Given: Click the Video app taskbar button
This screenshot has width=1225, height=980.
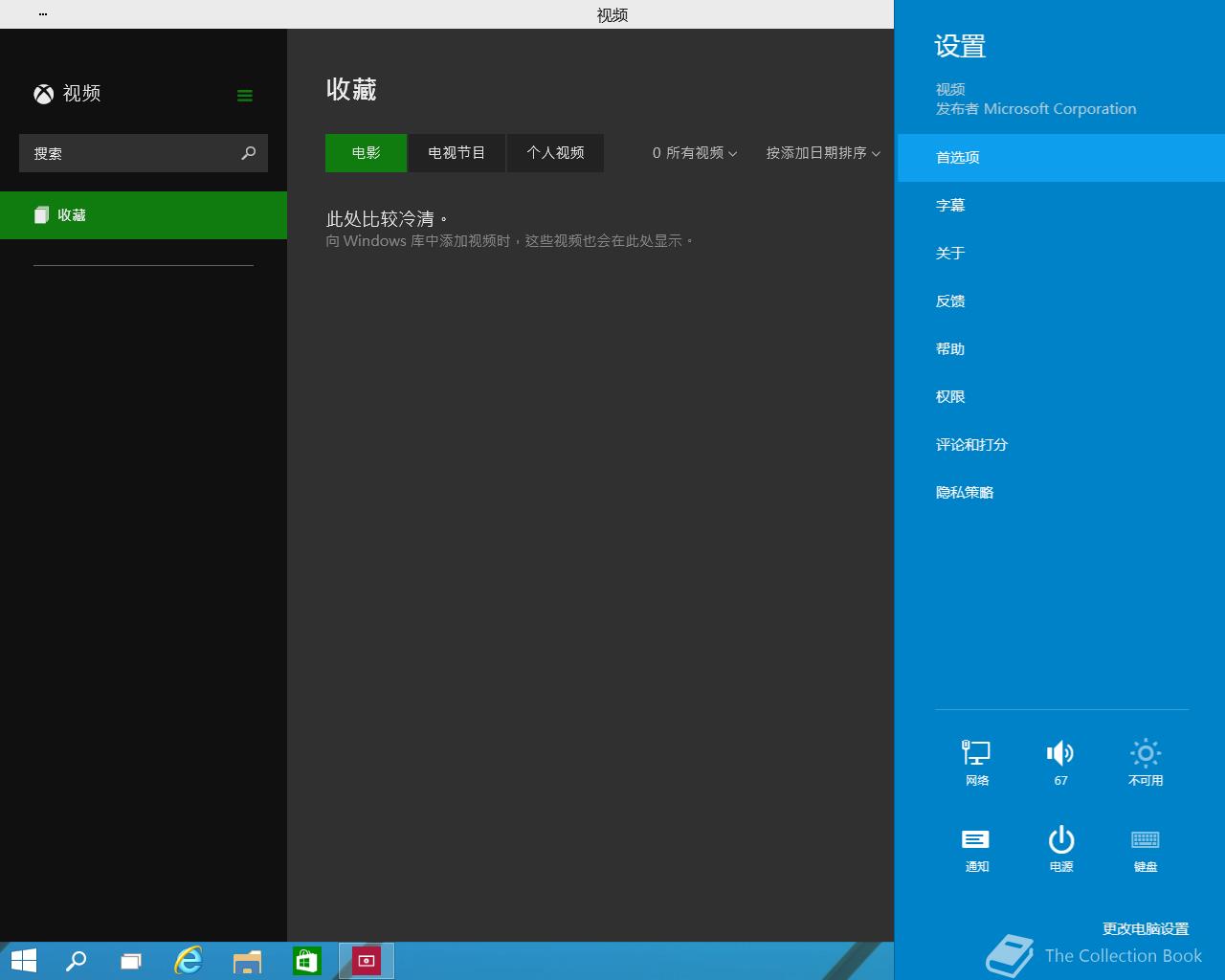Looking at the screenshot, I should pyautogui.click(x=367, y=961).
